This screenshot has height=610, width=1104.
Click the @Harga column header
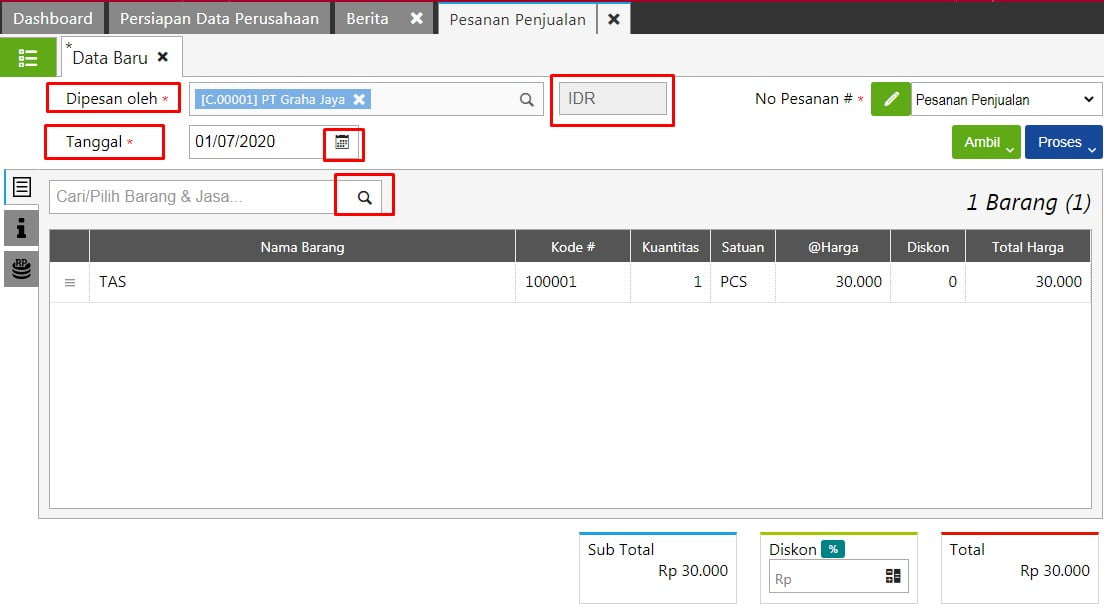(833, 247)
